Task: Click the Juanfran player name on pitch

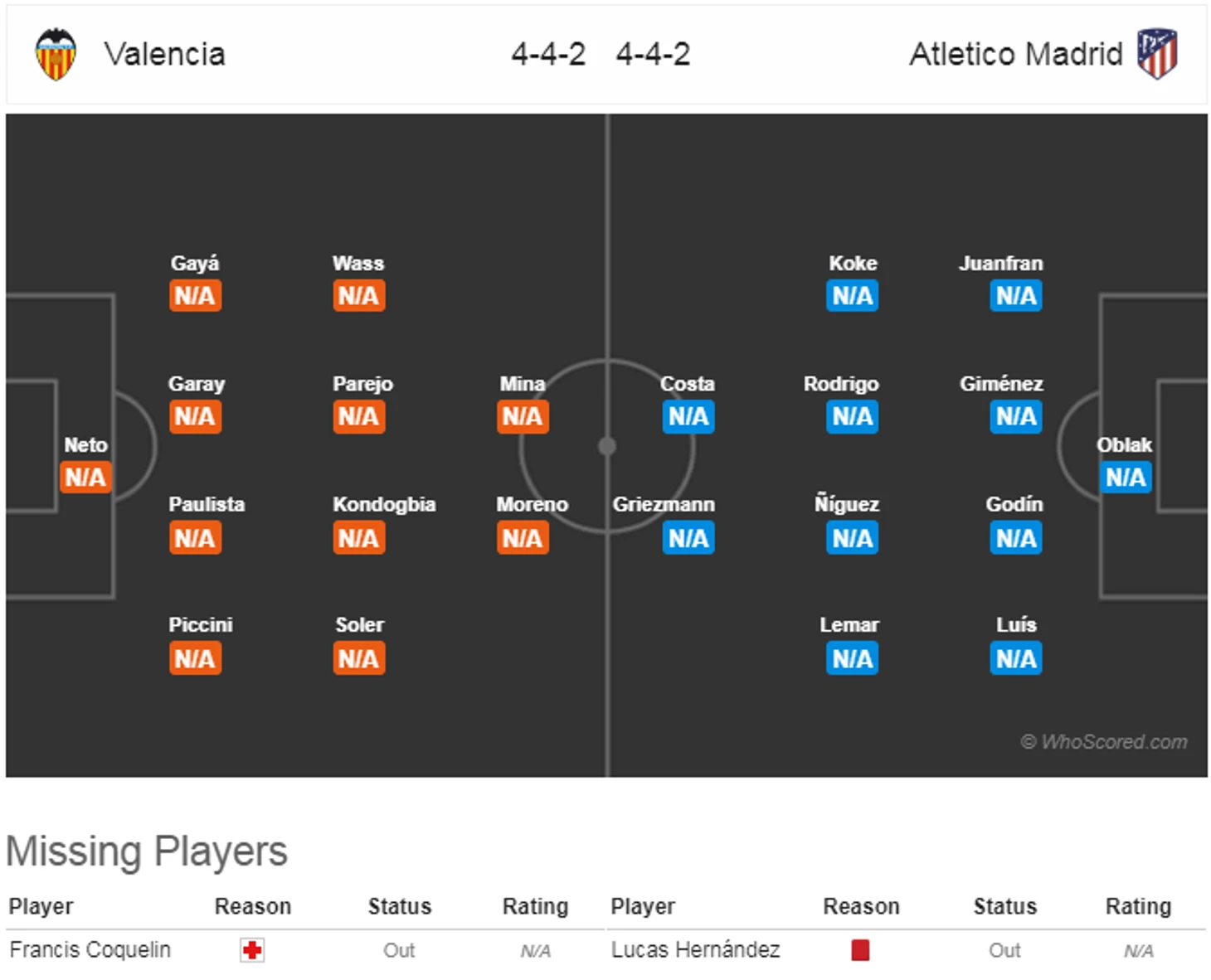Action: pos(1001,264)
